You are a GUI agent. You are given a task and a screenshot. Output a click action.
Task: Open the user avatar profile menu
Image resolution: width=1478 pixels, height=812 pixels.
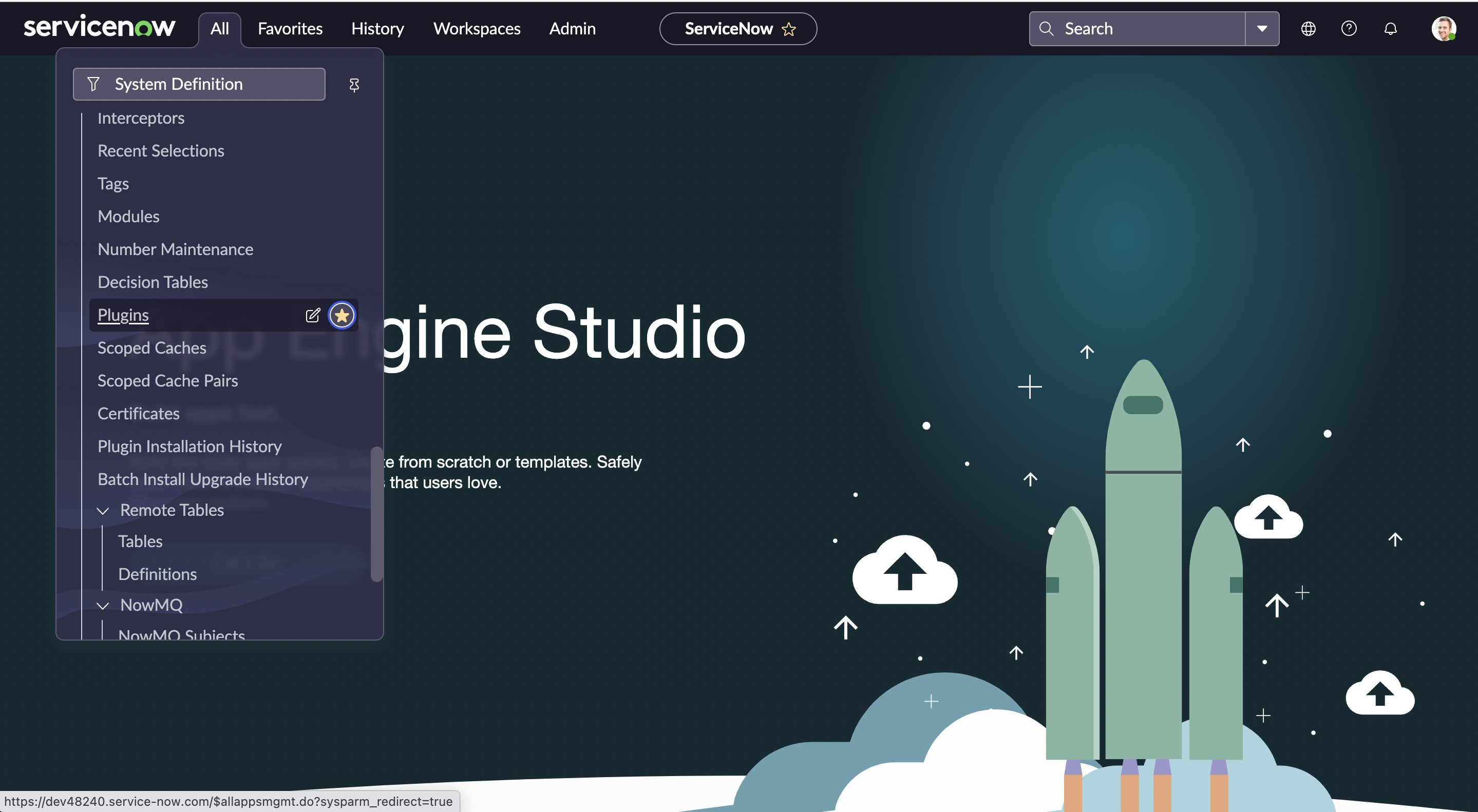pyautogui.click(x=1443, y=29)
